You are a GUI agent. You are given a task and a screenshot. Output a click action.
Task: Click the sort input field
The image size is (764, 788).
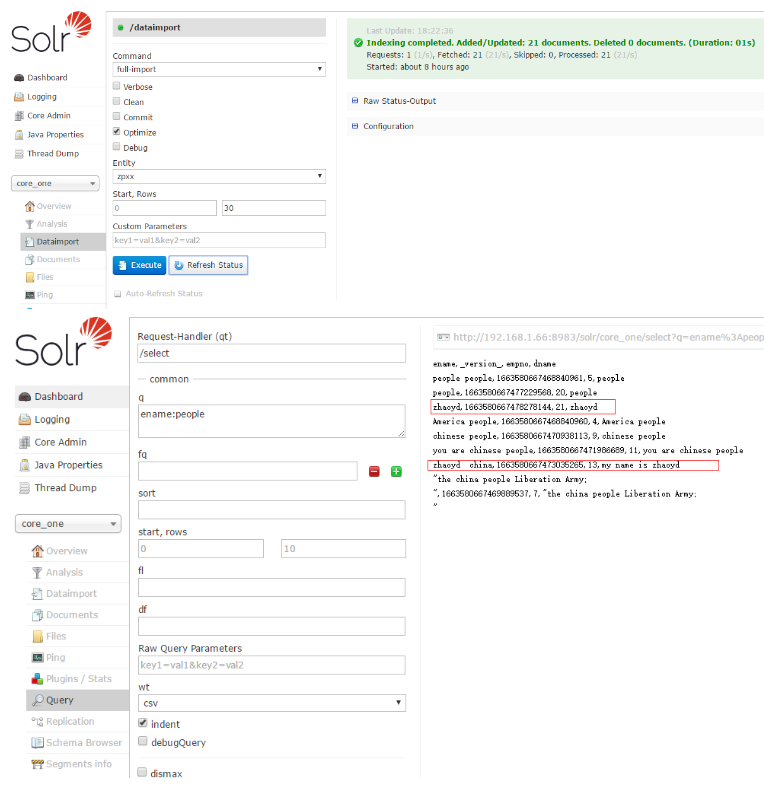click(272, 510)
